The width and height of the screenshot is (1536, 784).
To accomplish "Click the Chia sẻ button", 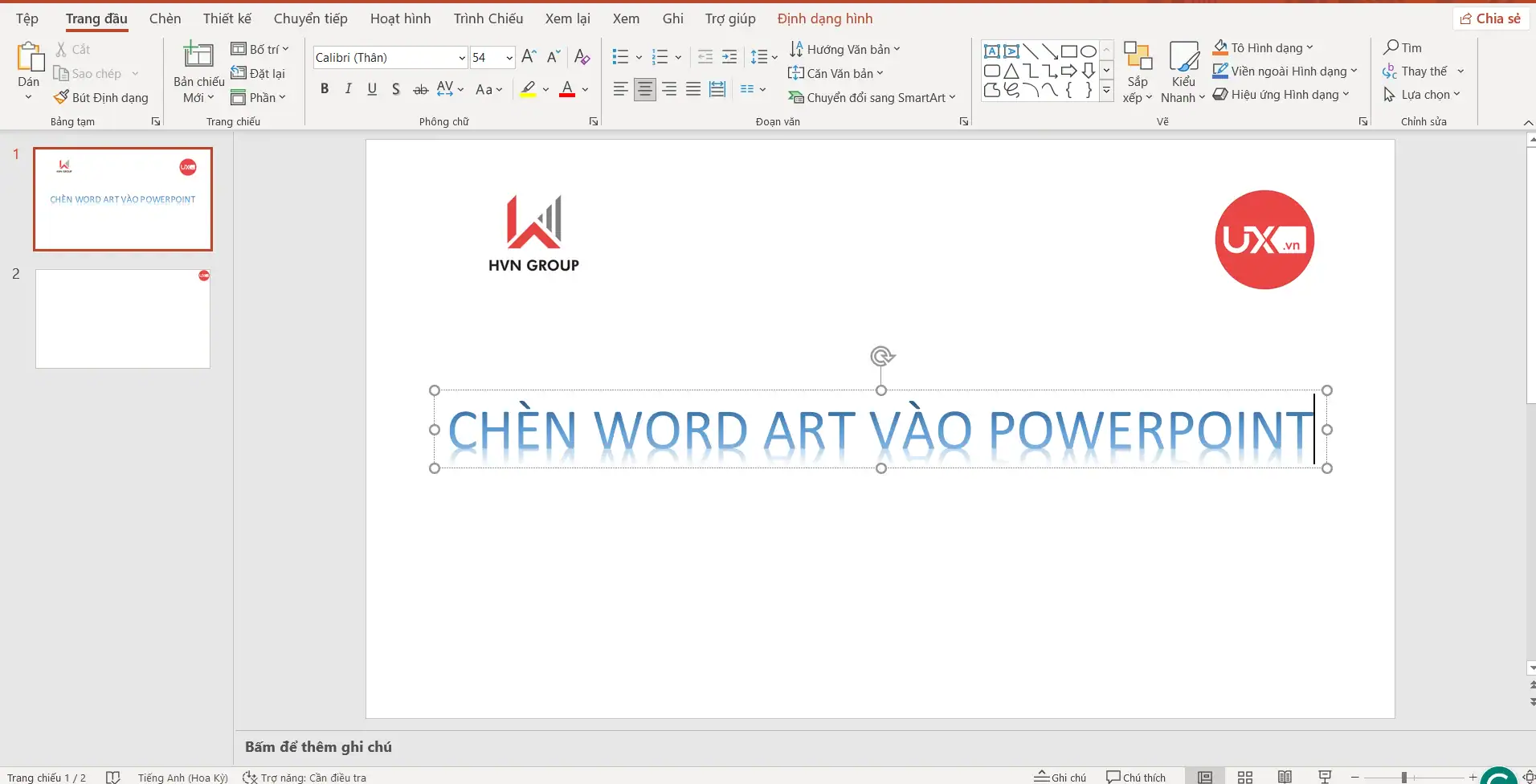I will coord(1490,18).
